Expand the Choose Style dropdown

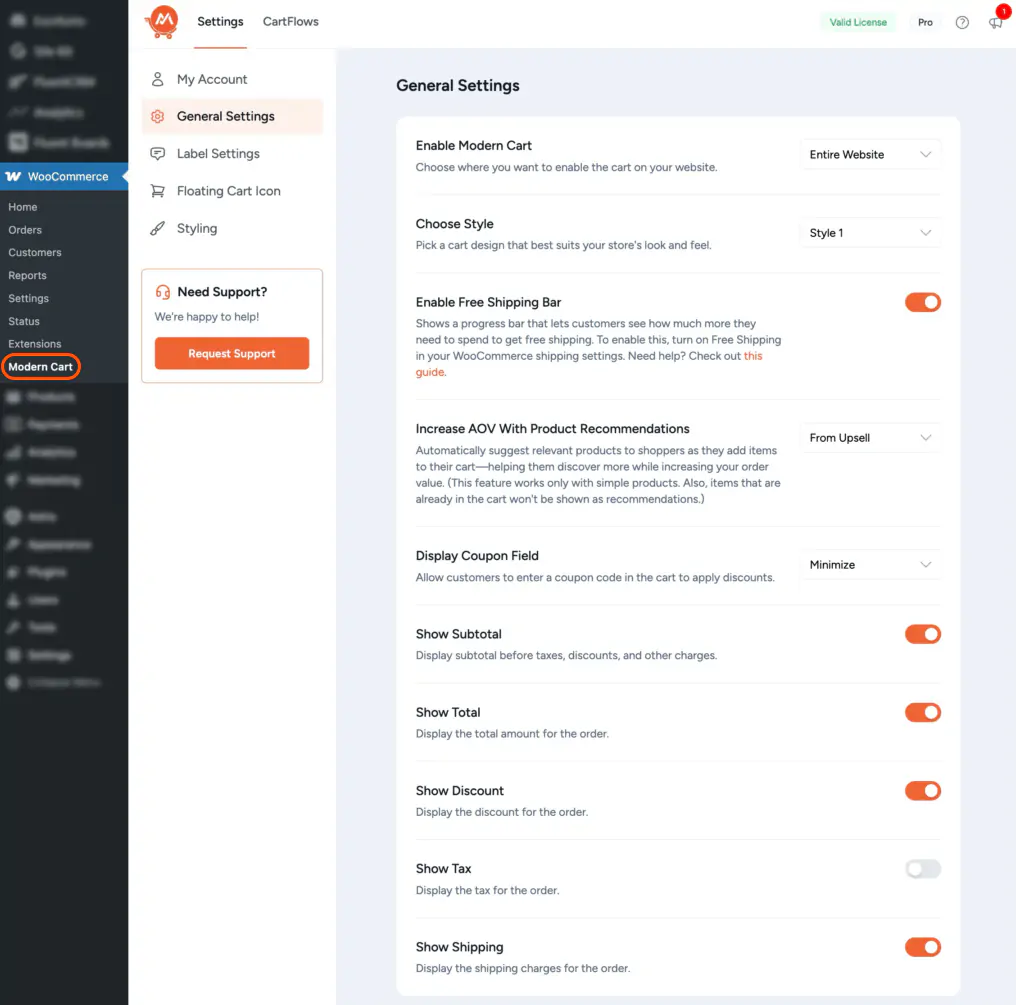click(870, 233)
